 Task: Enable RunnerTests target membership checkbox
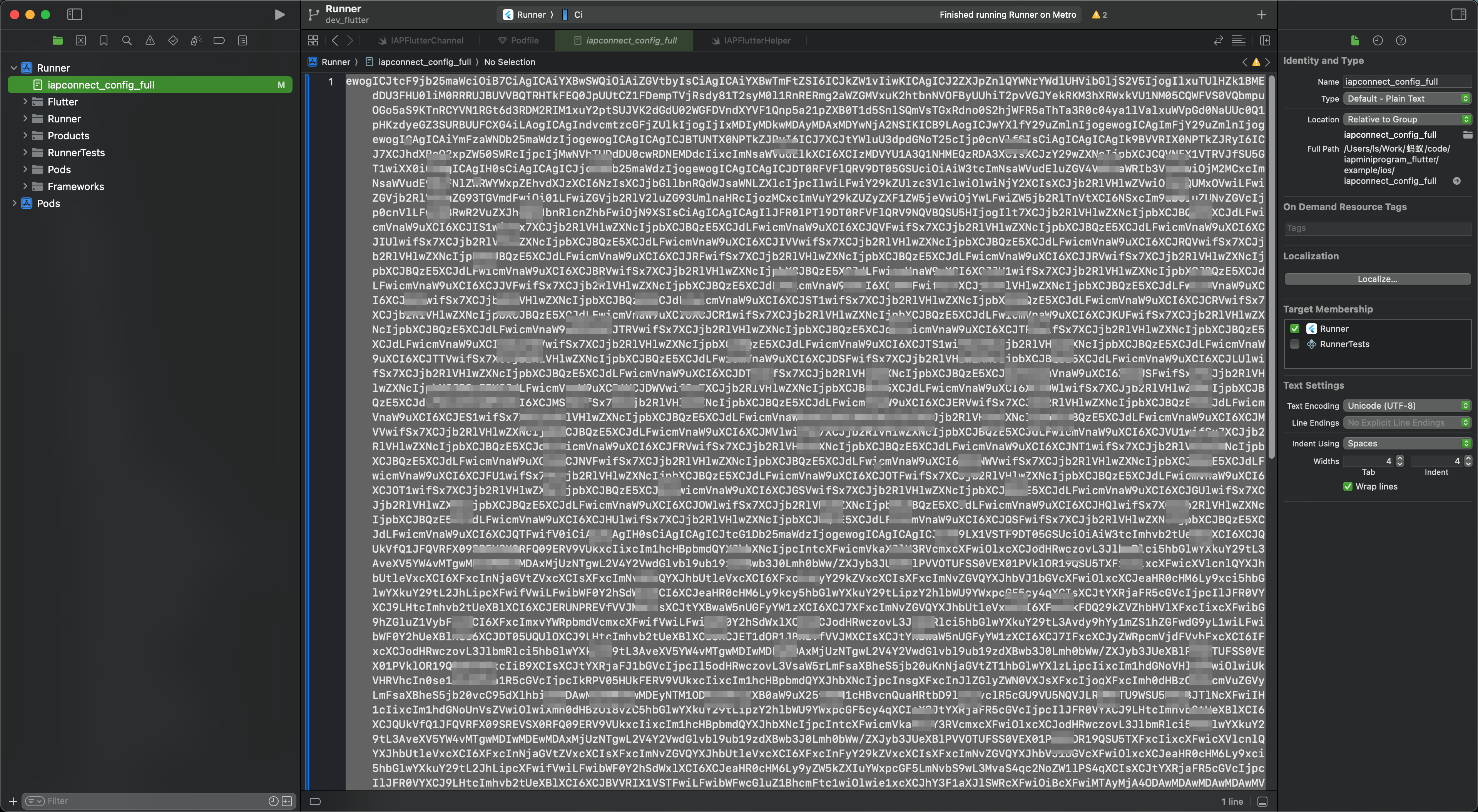pyautogui.click(x=1294, y=344)
